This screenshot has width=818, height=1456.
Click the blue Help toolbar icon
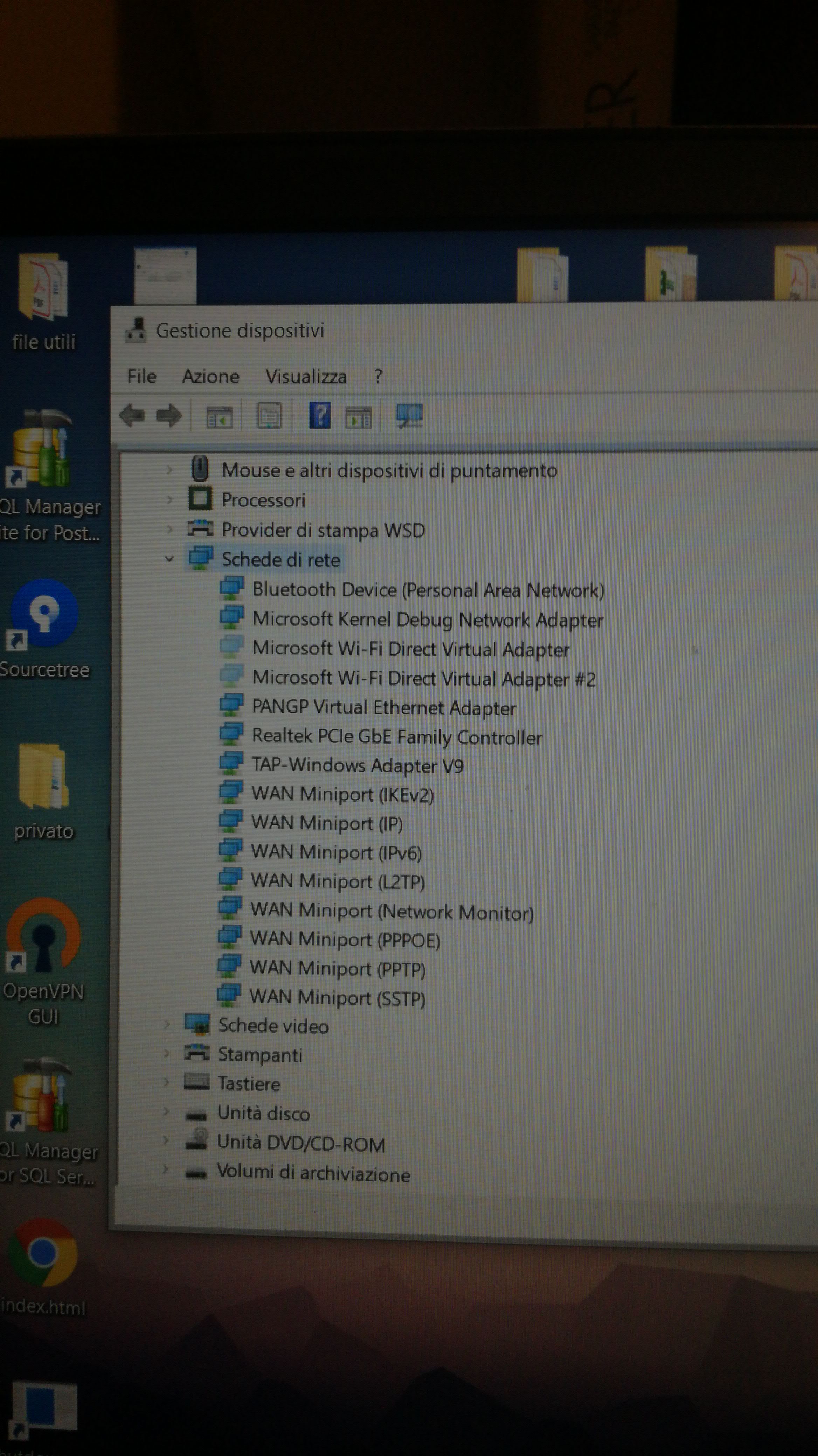(x=320, y=415)
